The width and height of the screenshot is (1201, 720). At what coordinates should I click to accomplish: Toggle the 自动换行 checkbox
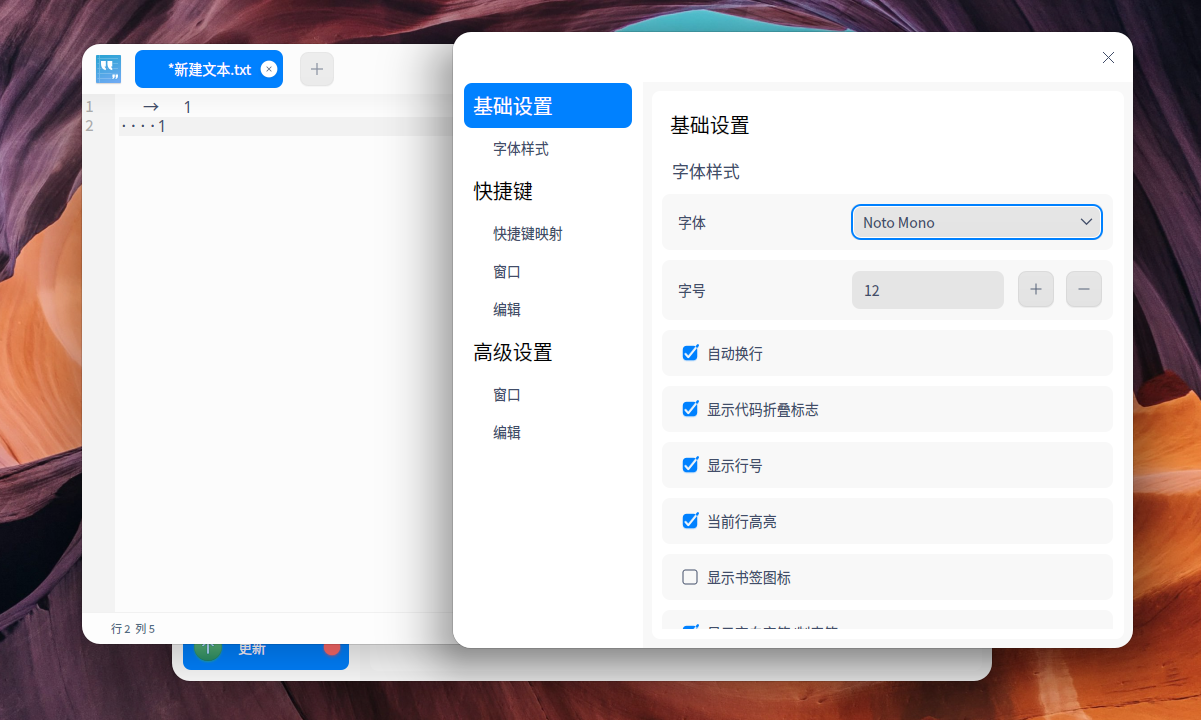[x=690, y=353]
